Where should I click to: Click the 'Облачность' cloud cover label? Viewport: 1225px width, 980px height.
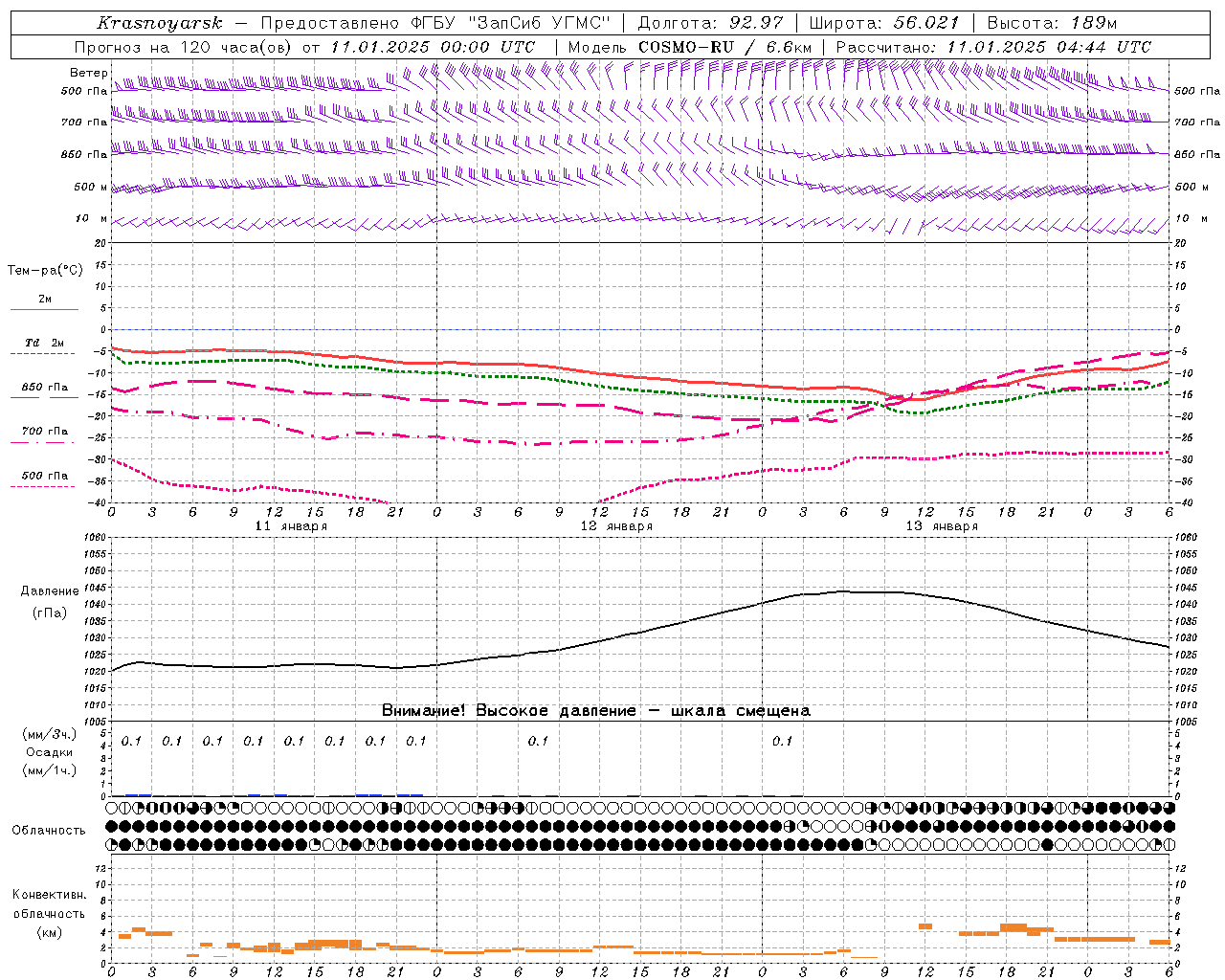[49, 831]
